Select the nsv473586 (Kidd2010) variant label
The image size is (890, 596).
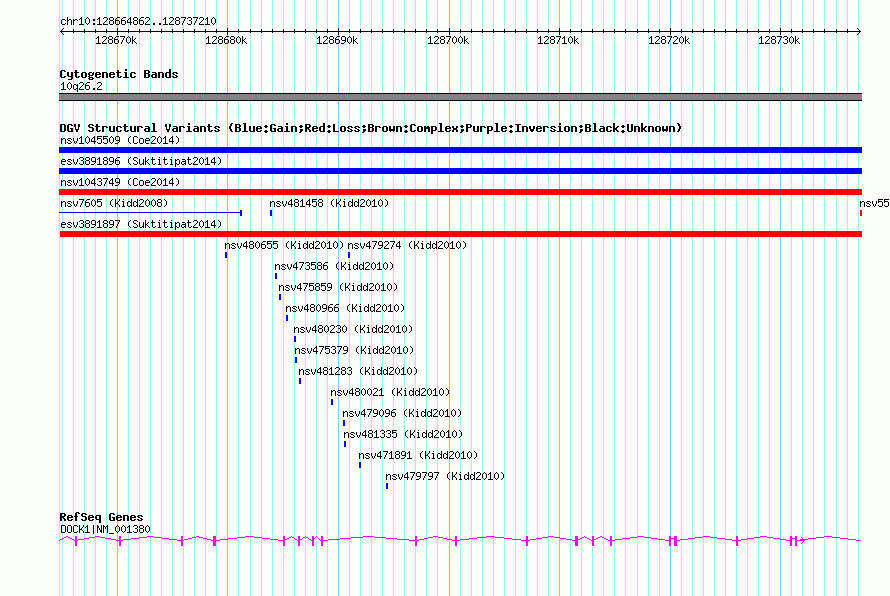tap(334, 266)
